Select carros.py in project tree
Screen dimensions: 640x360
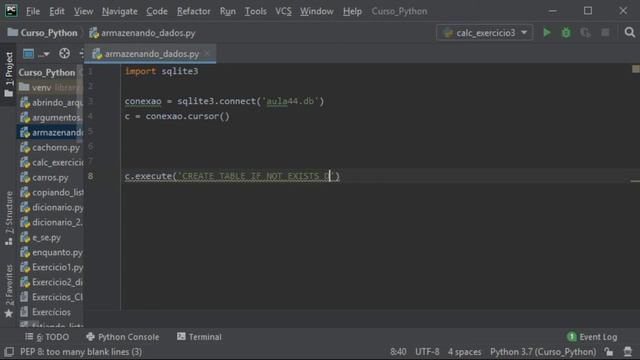click(x=44, y=178)
